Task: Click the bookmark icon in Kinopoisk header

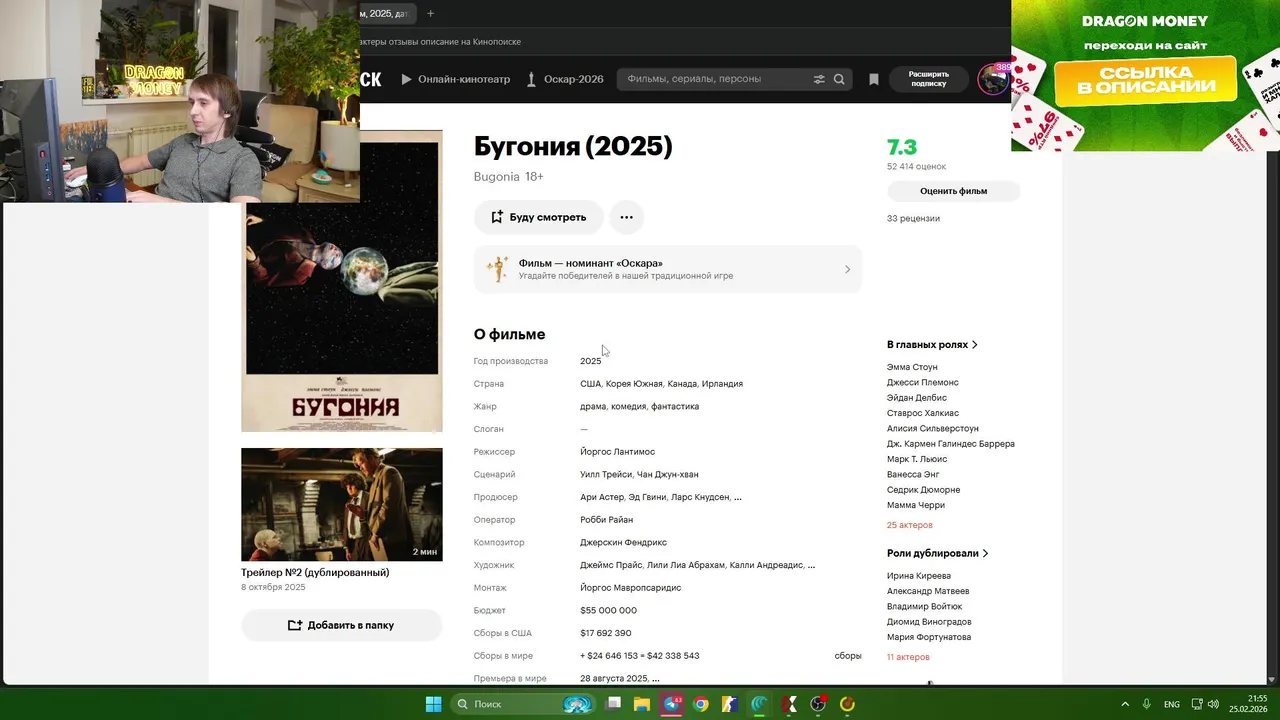Action: [x=873, y=79]
